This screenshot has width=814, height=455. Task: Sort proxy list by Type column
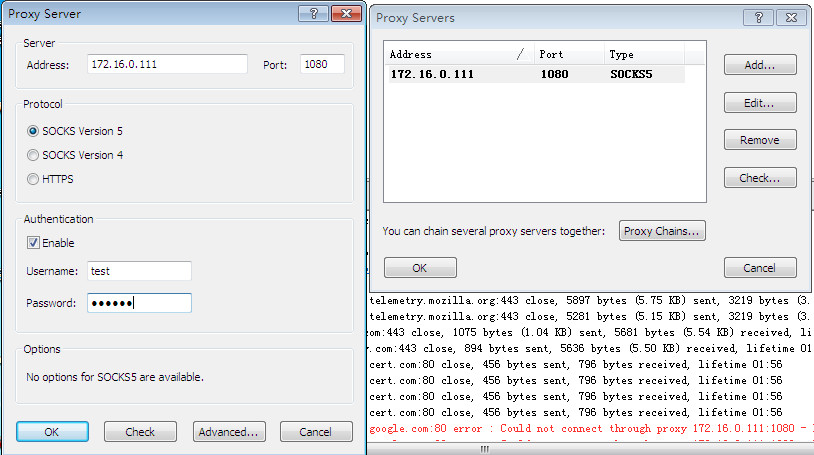click(x=640, y=54)
